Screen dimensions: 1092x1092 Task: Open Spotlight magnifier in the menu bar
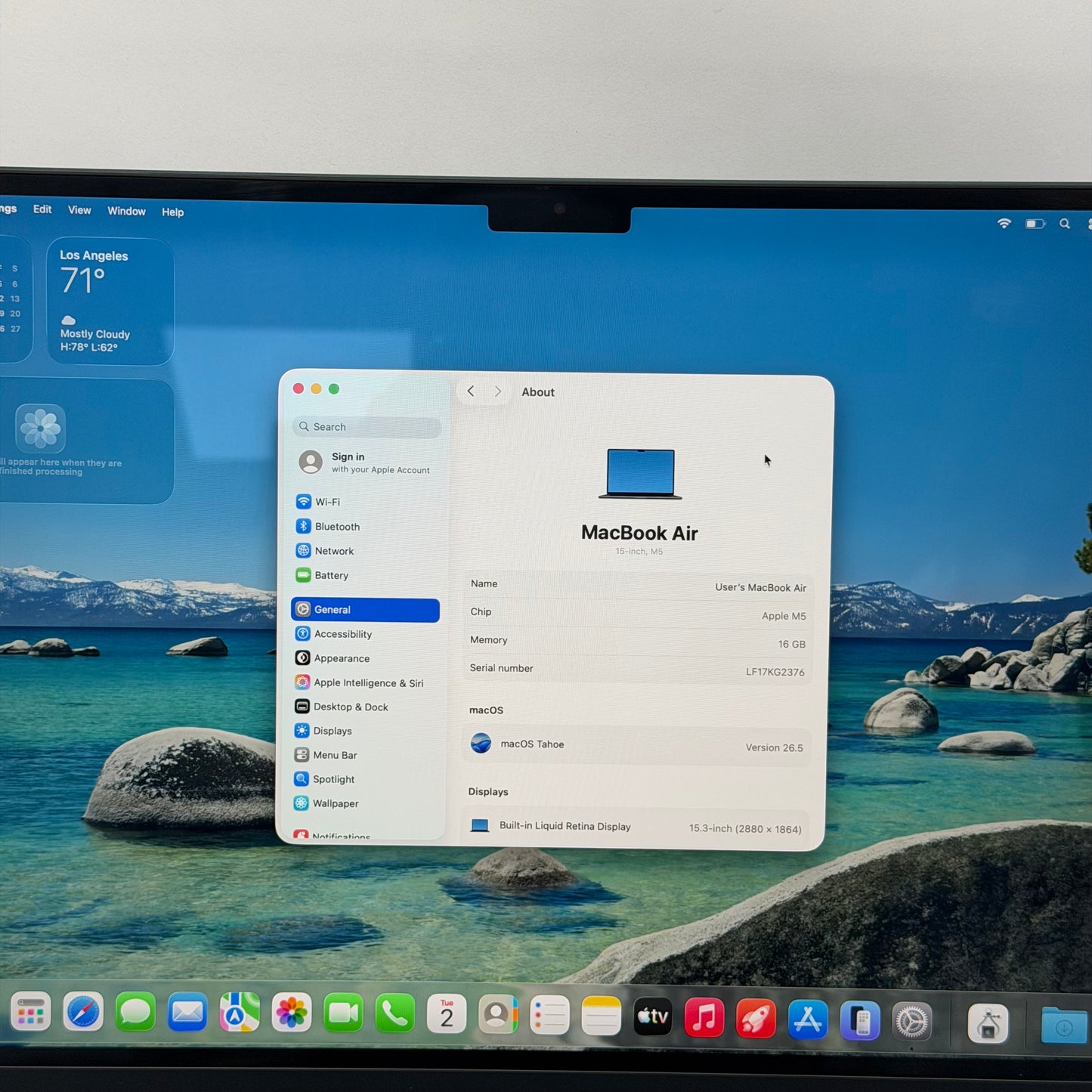click(1065, 224)
